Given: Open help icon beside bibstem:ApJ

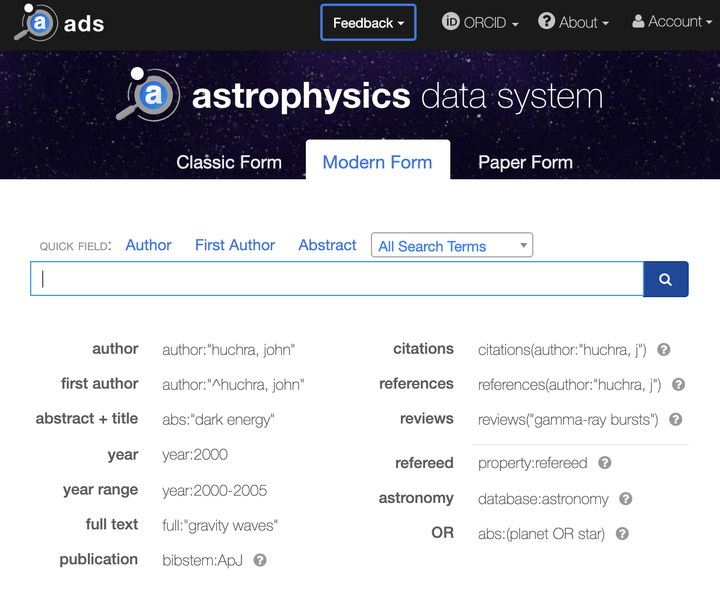Looking at the screenshot, I should point(260,560).
